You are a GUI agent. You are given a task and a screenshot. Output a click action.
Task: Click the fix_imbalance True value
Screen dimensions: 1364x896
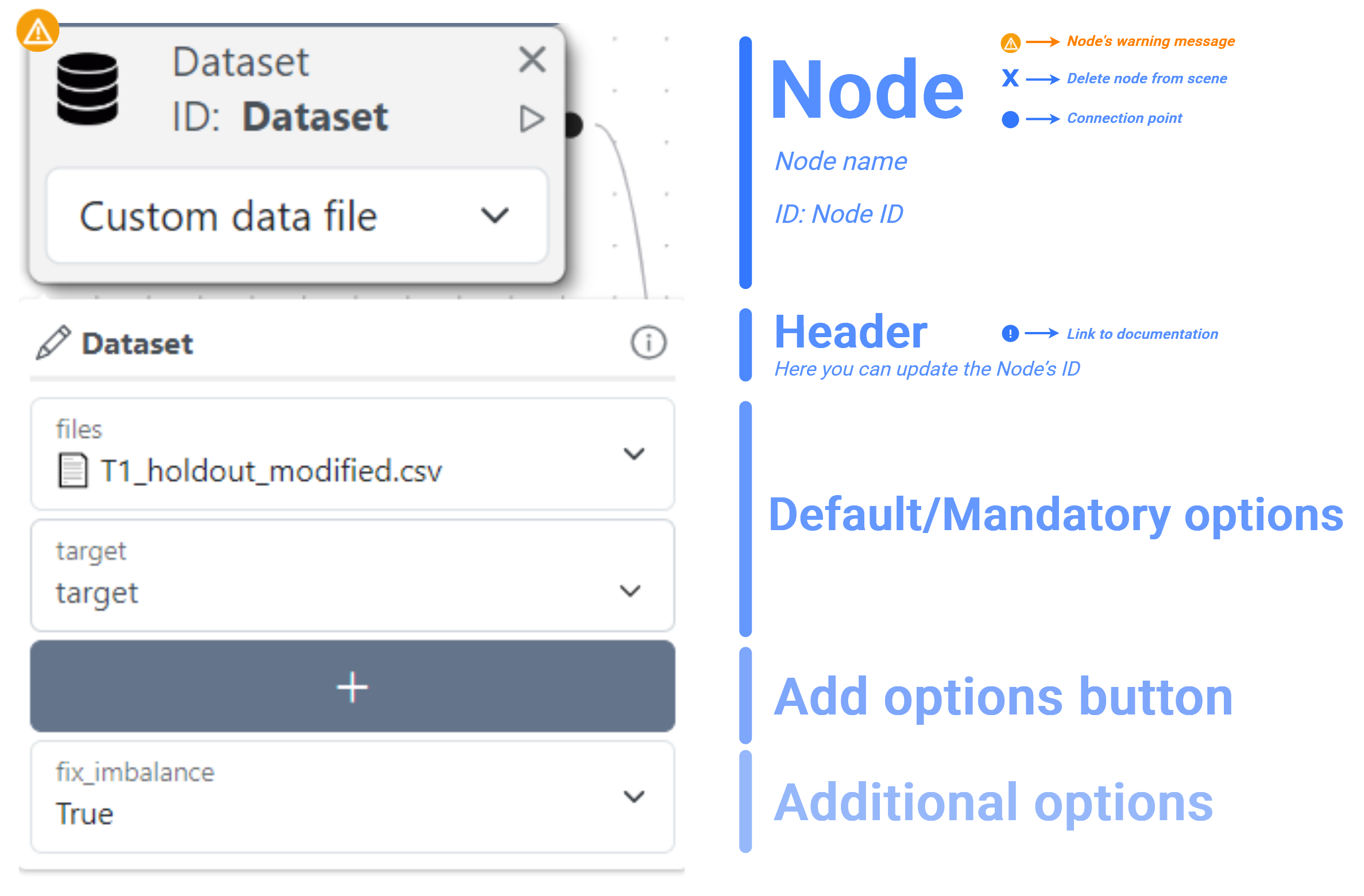pyautogui.click(x=85, y=813)
